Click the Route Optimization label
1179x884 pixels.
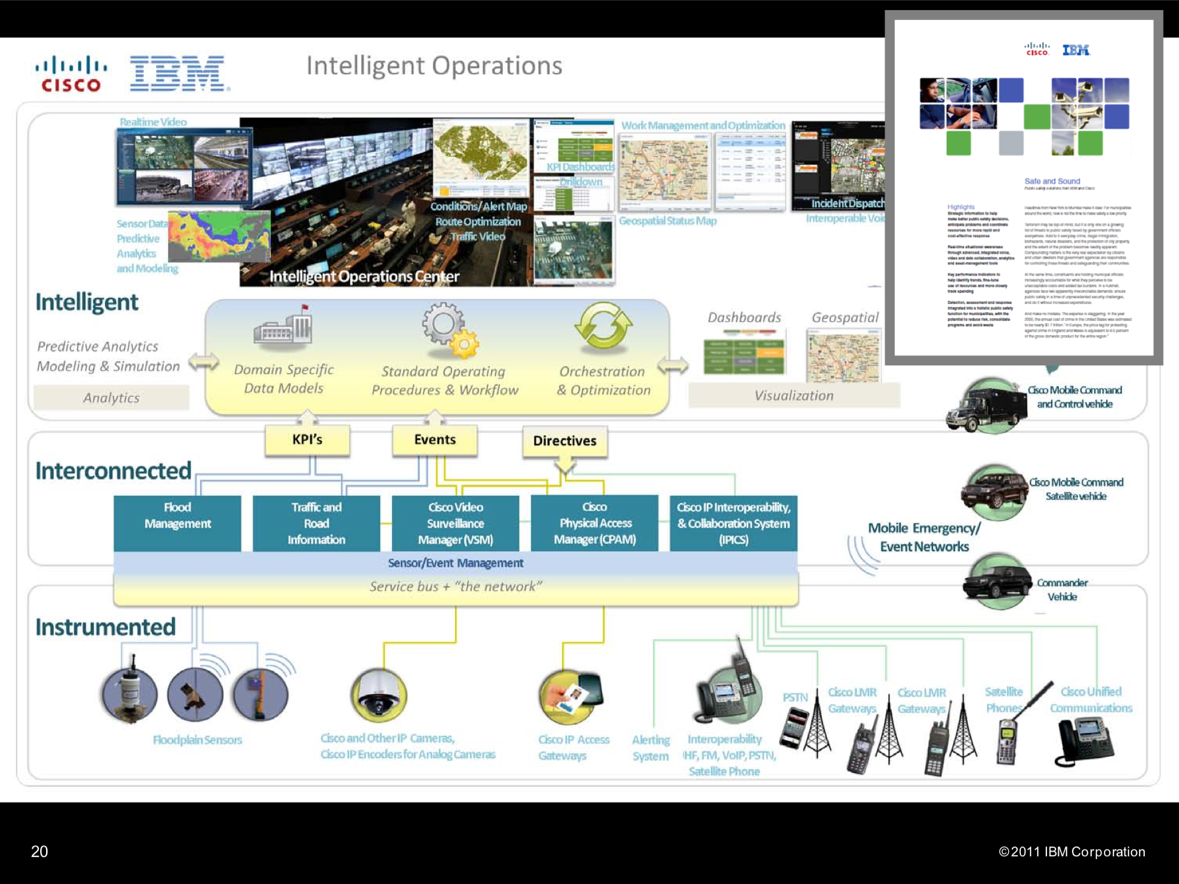478,222
